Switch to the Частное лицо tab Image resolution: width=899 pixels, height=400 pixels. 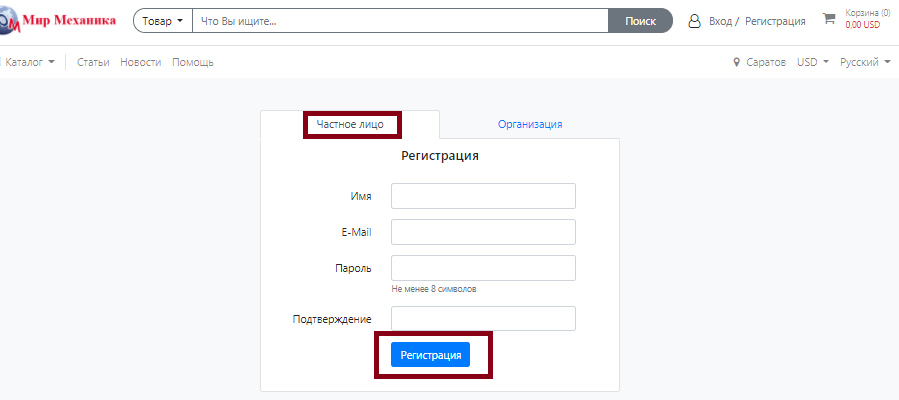point(350,124)
